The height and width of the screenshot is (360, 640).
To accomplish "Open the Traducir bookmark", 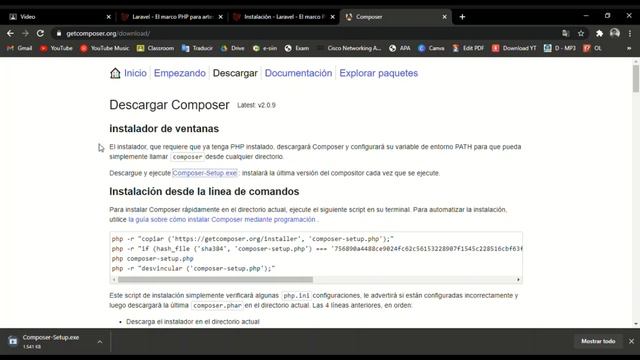I will (197, 48).
